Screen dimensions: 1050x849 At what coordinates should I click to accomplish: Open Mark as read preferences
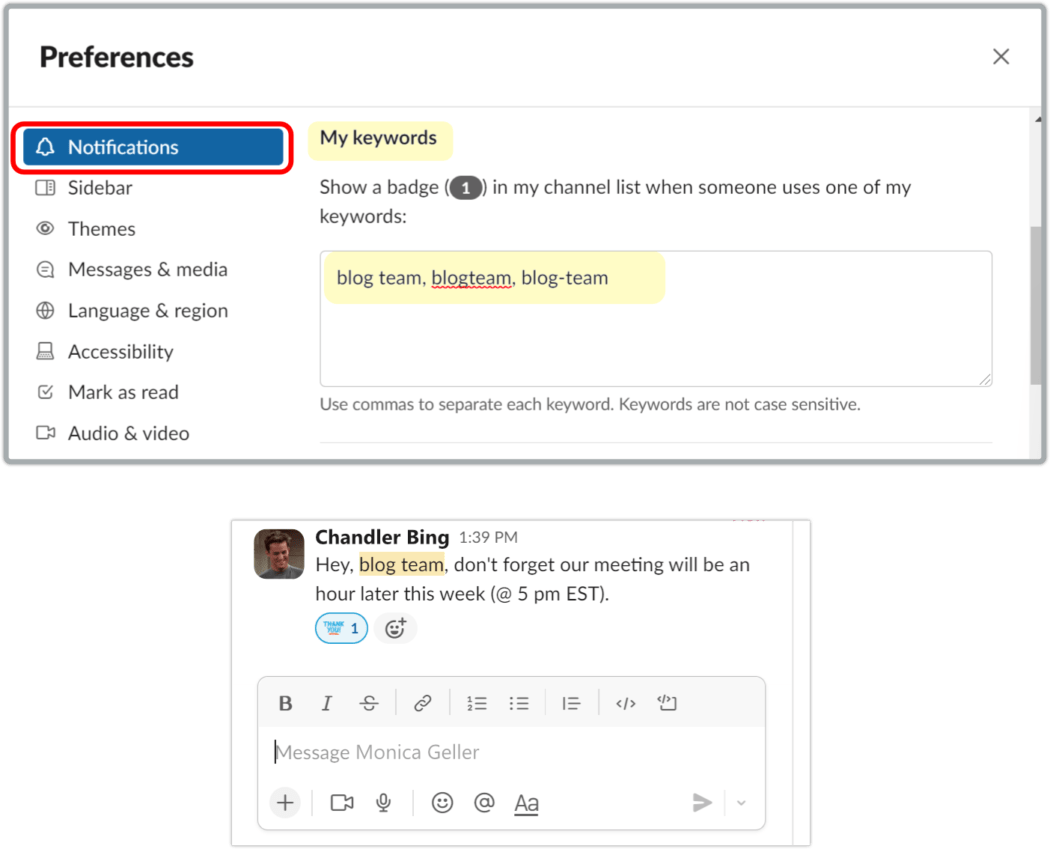pyautogui.click(x=123, y=392)
